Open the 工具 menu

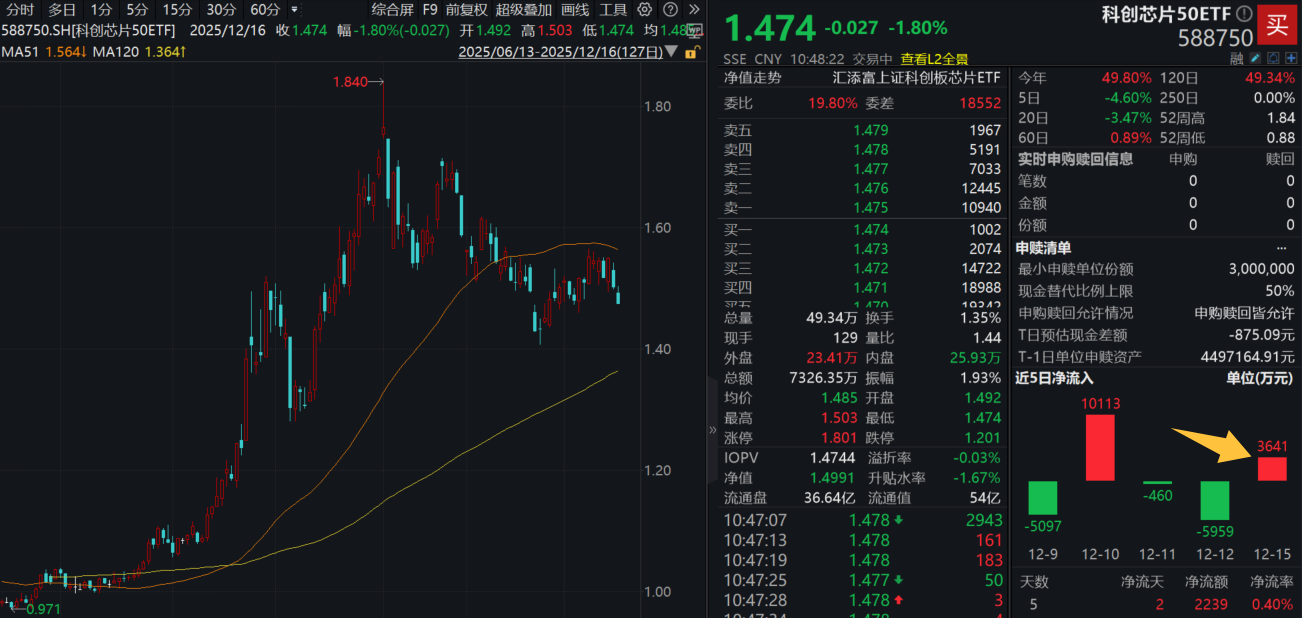(614, 9)
